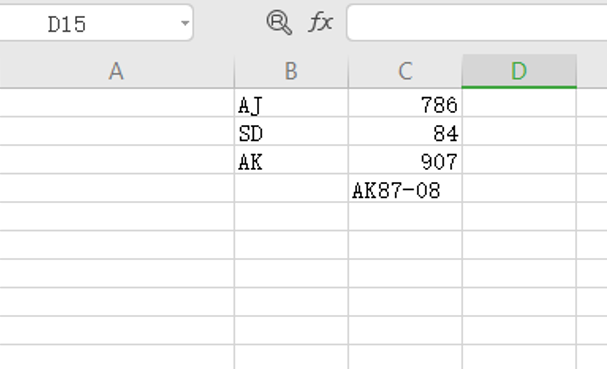
Task: Select cell containing SD
Action: (x=291, y=131)
